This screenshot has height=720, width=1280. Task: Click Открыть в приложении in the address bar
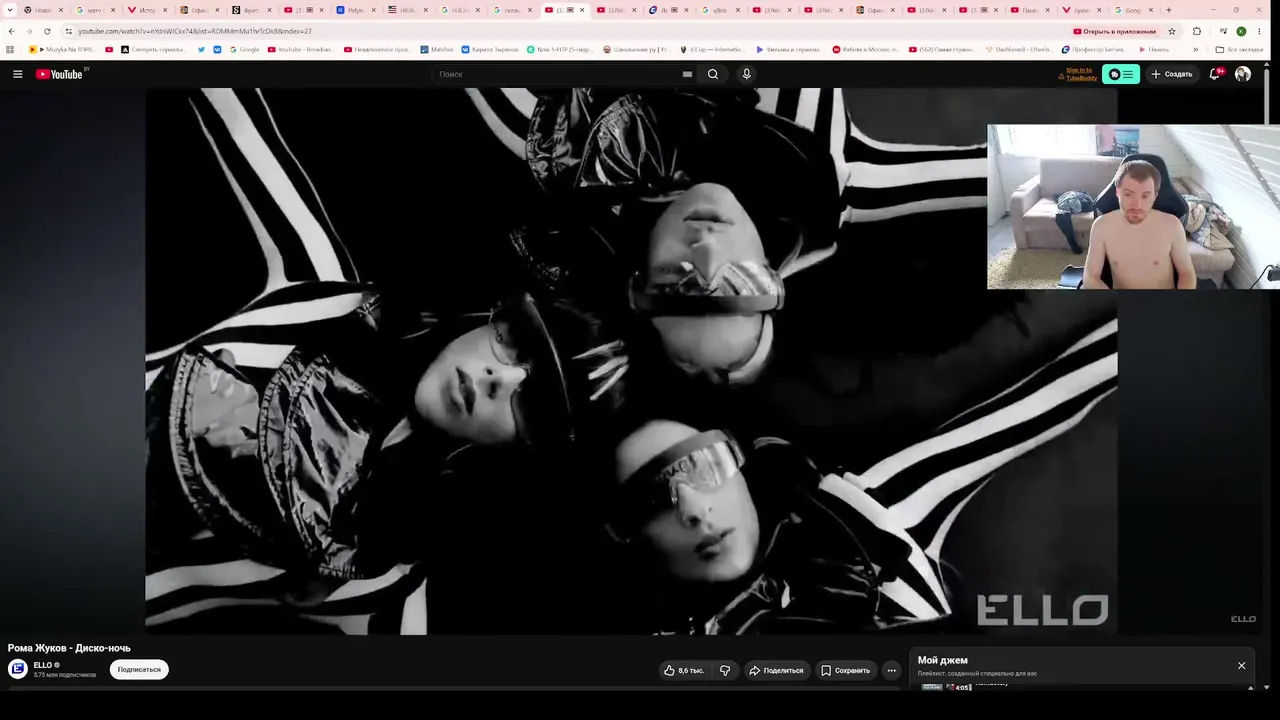click(1114, 31)
